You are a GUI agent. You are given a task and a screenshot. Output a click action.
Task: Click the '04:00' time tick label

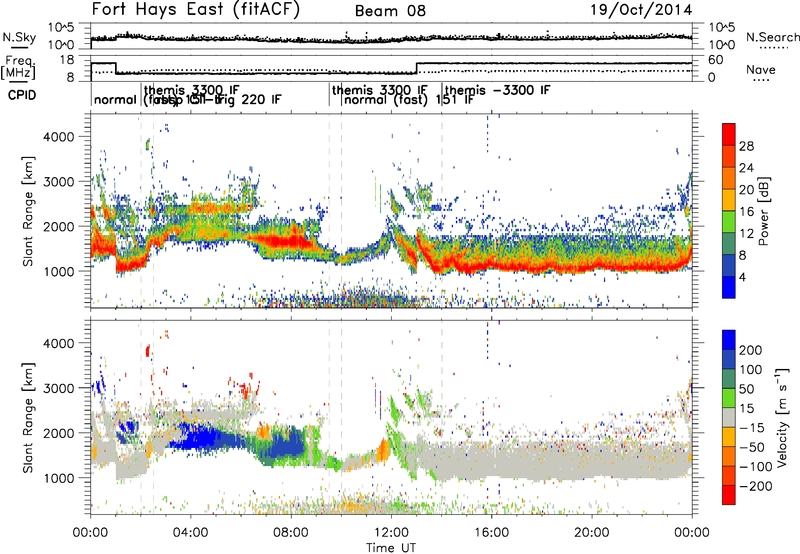(x=190, y=533)
